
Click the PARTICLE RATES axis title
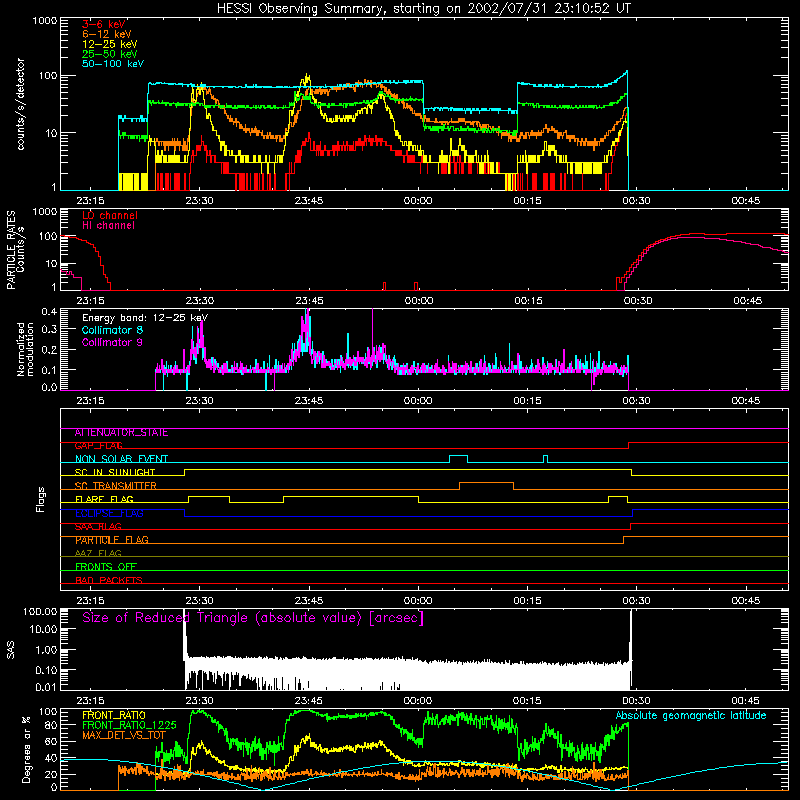point(10,250)
